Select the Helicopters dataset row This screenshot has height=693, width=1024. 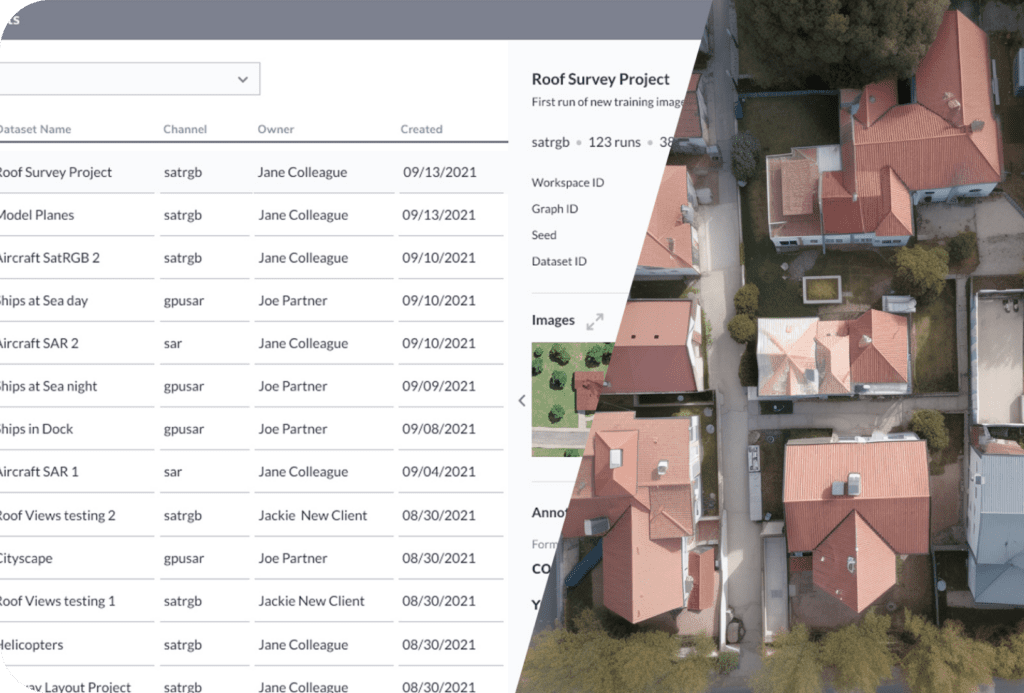pyautogui.click(x=35, y=644)
